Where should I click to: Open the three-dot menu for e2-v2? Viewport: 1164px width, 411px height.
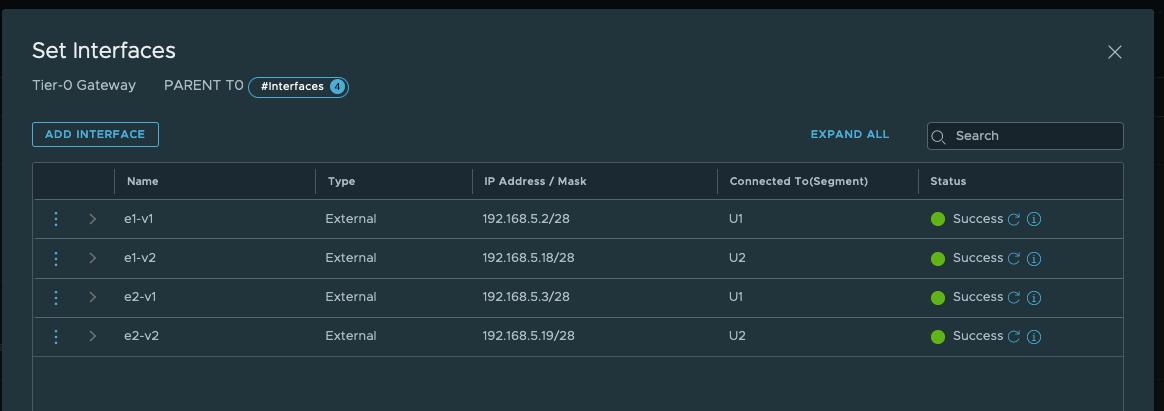coord(56,336)
